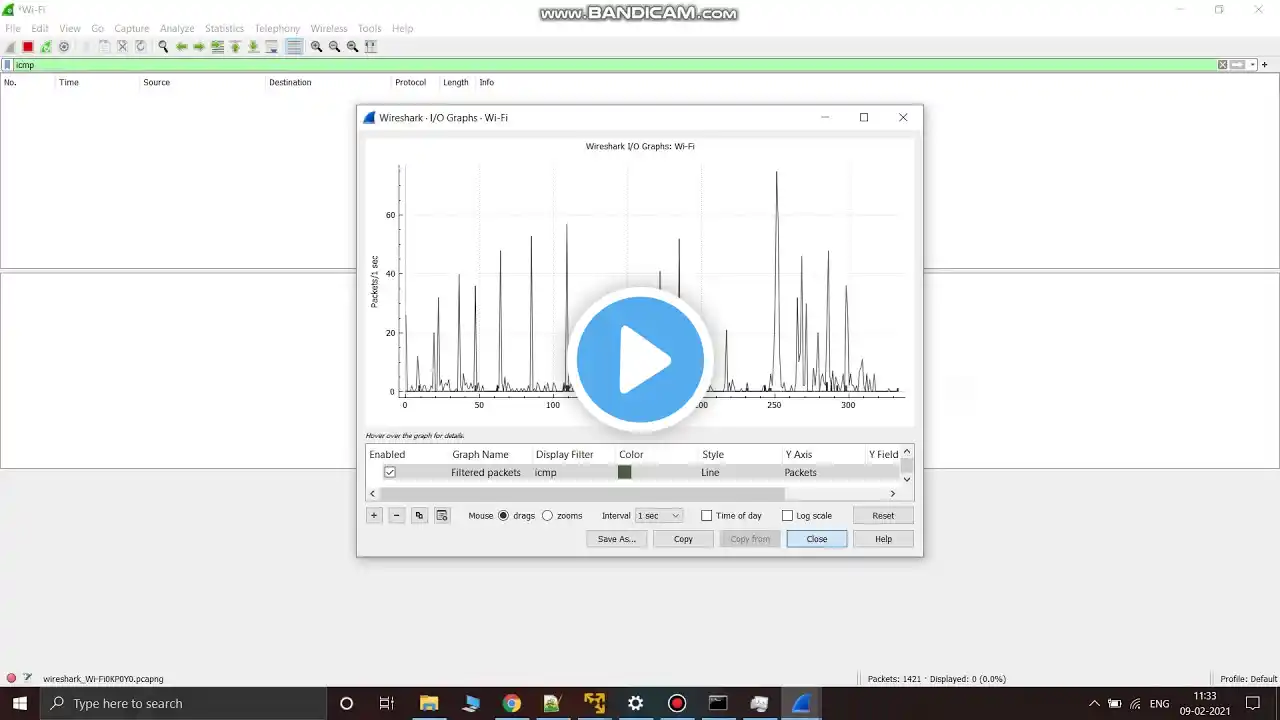Open the display filter history dropdown arrow
The image size is (1280, 720).
[1253, 65]
